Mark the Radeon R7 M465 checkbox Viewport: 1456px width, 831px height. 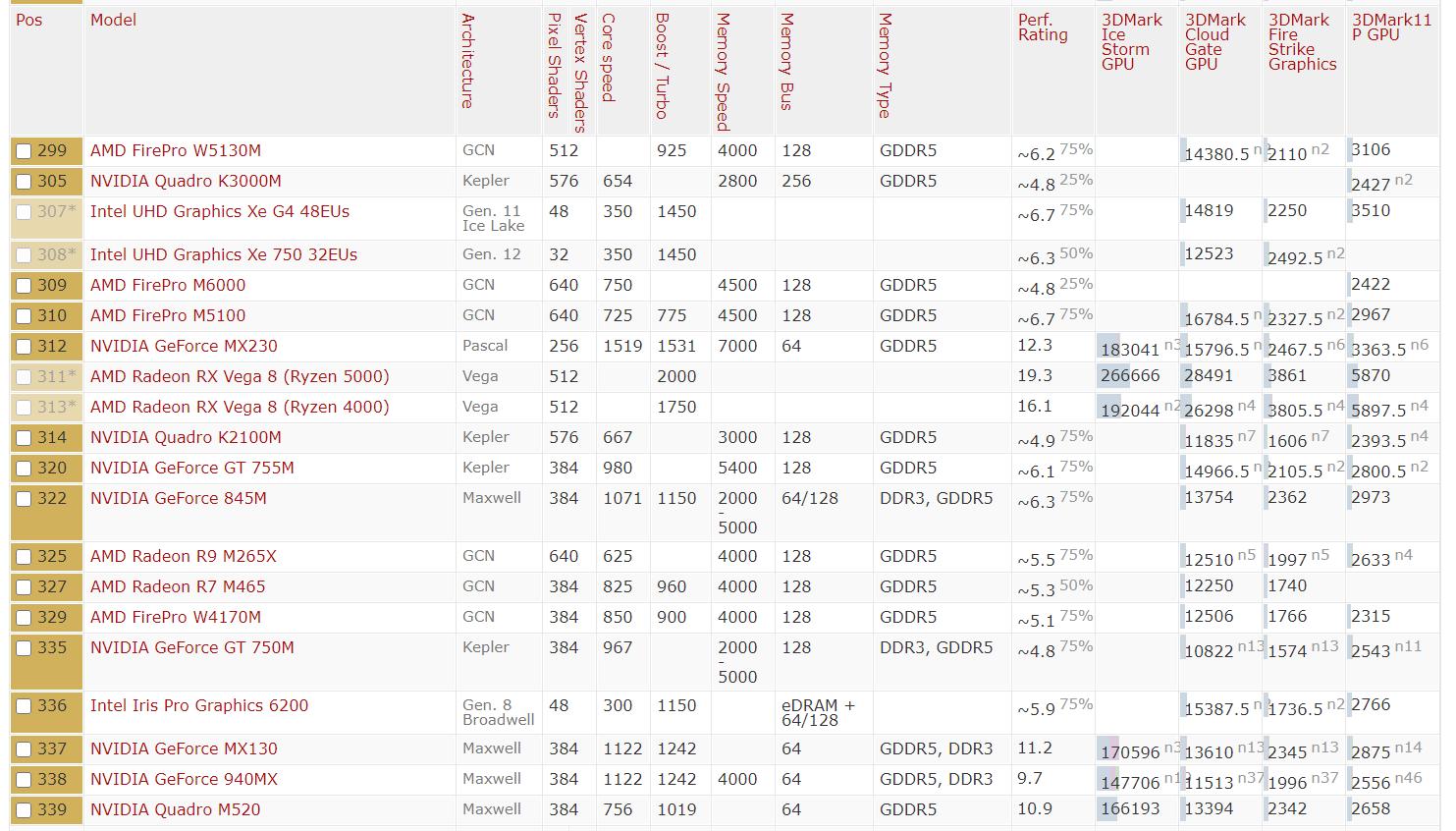point(24,587)
